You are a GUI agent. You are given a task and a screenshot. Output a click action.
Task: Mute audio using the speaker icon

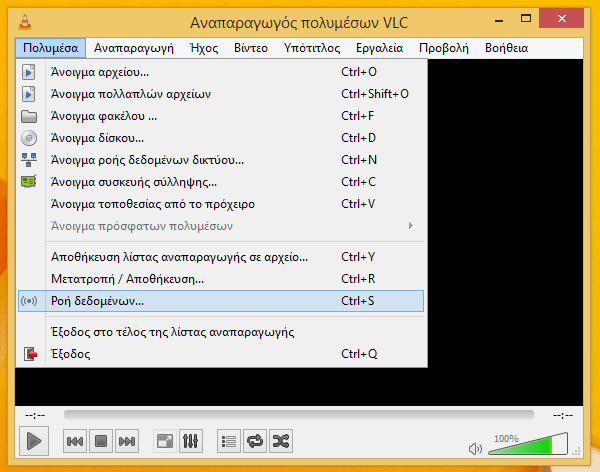click(475, 449)
